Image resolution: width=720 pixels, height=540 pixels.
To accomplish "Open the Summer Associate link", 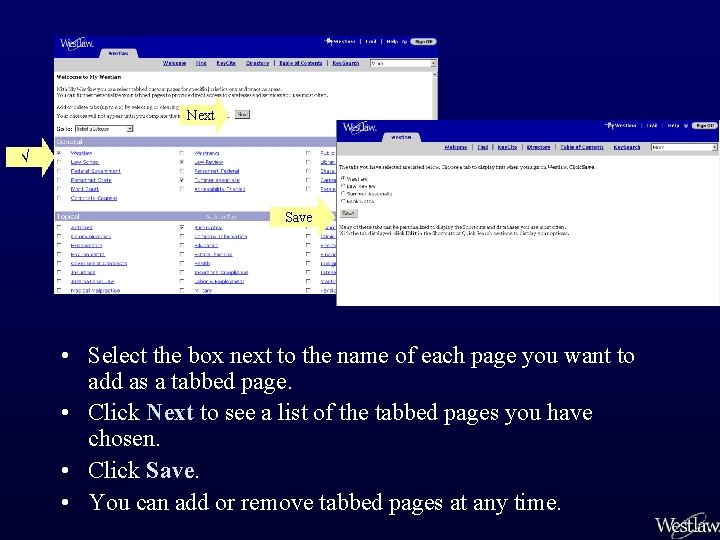I will [x=217, y=180].
